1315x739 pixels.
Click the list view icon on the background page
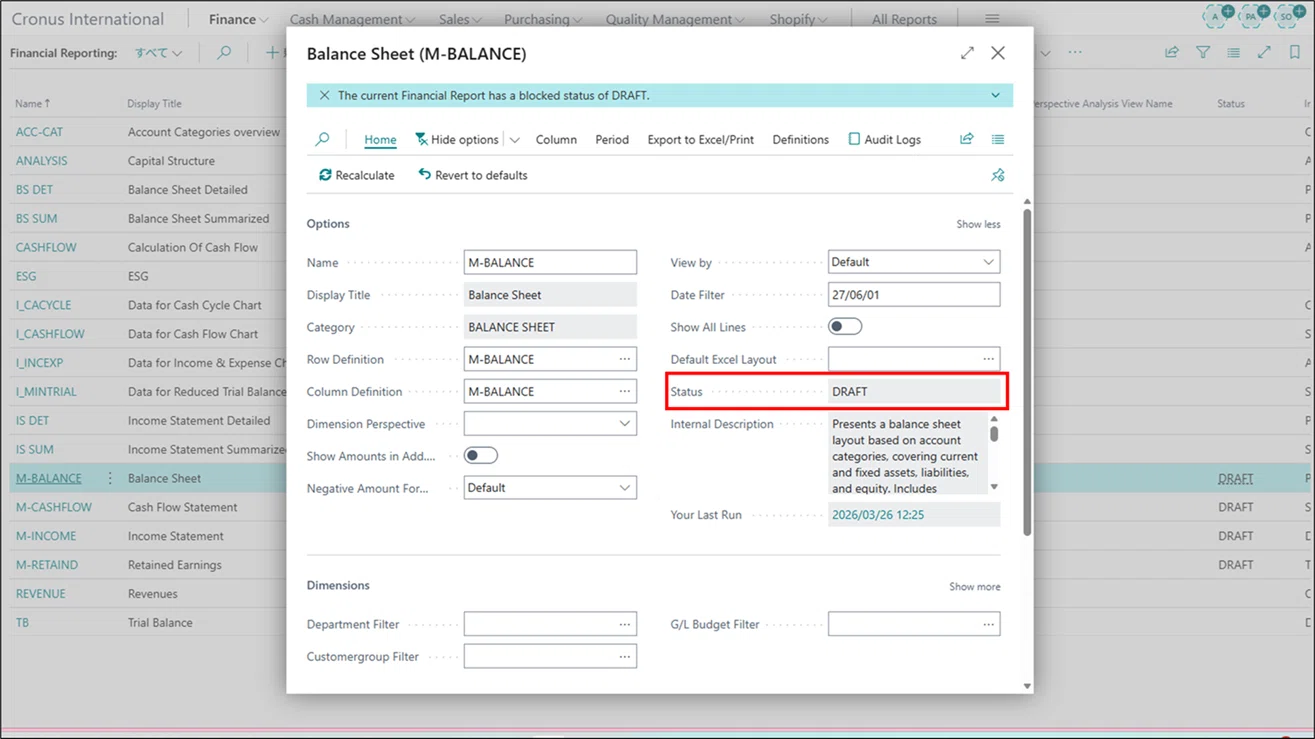coord(1234,52)
